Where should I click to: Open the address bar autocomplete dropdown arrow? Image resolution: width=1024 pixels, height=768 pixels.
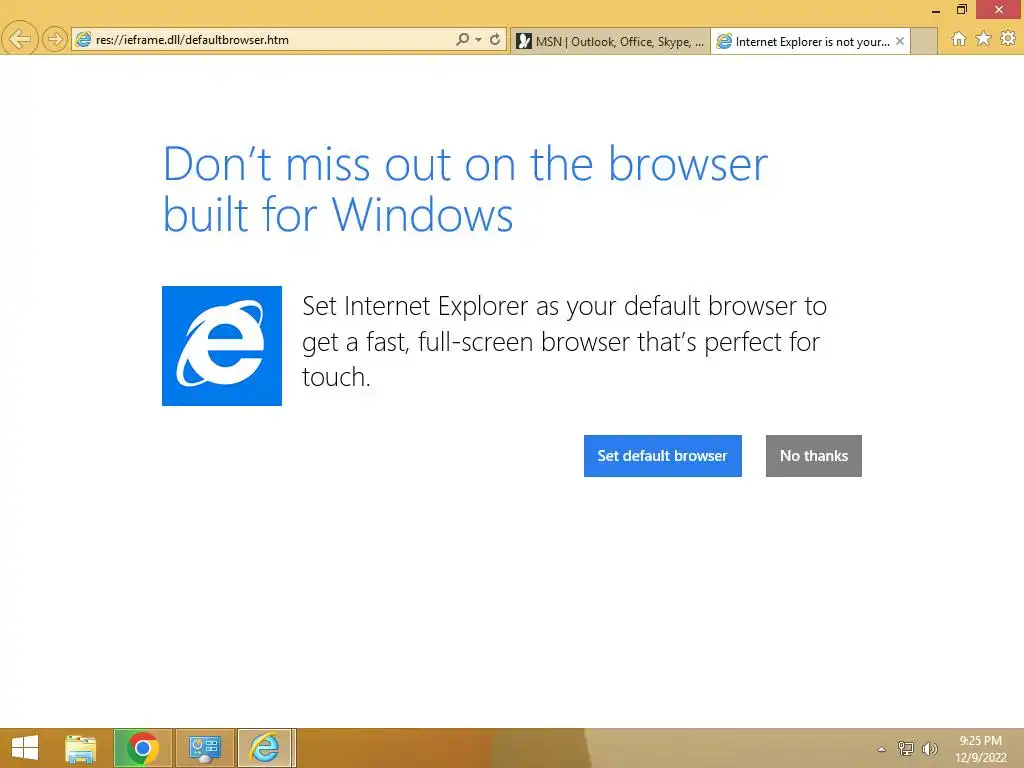478,40
